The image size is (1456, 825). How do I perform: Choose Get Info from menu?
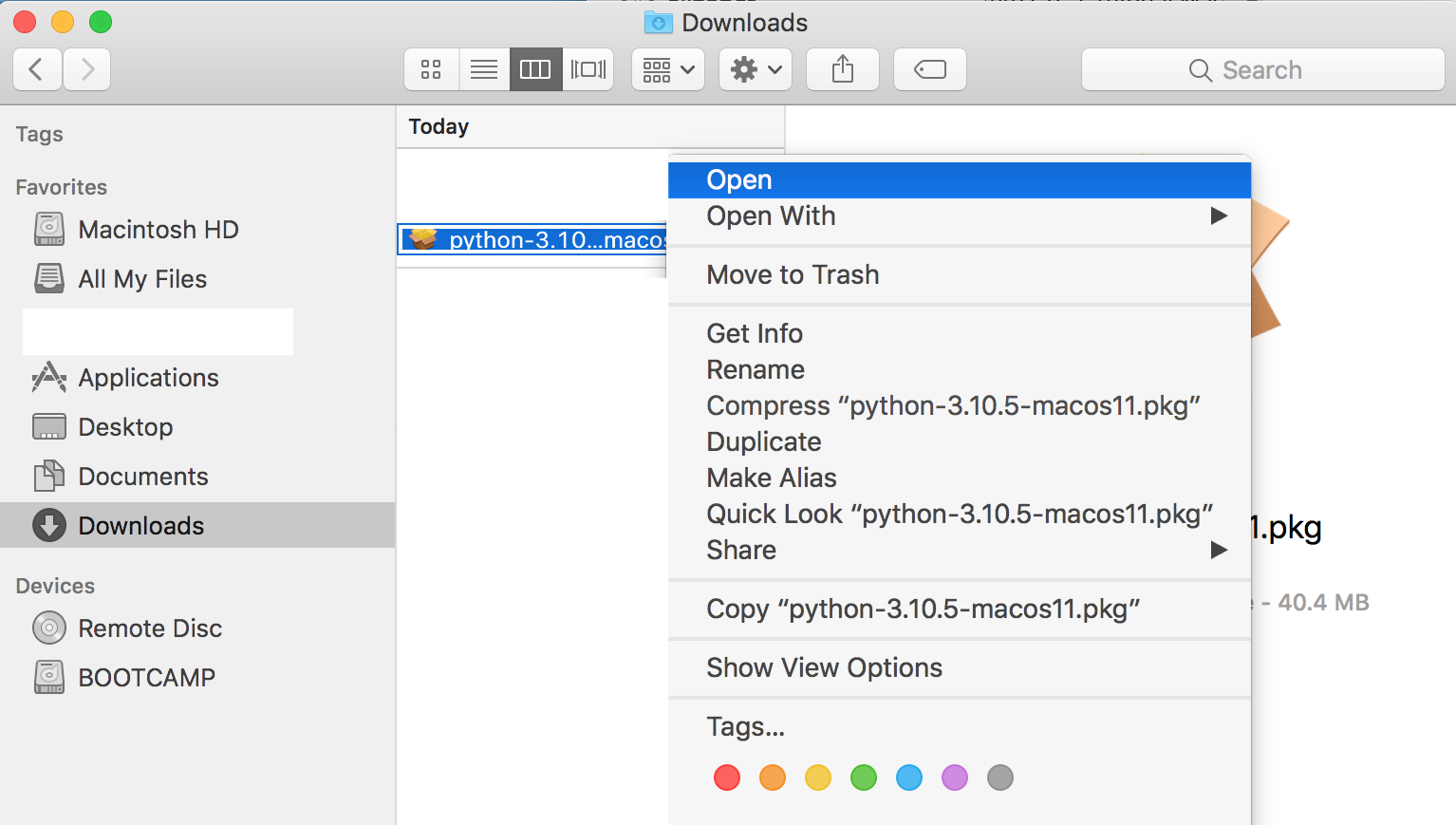pos(960,334)
